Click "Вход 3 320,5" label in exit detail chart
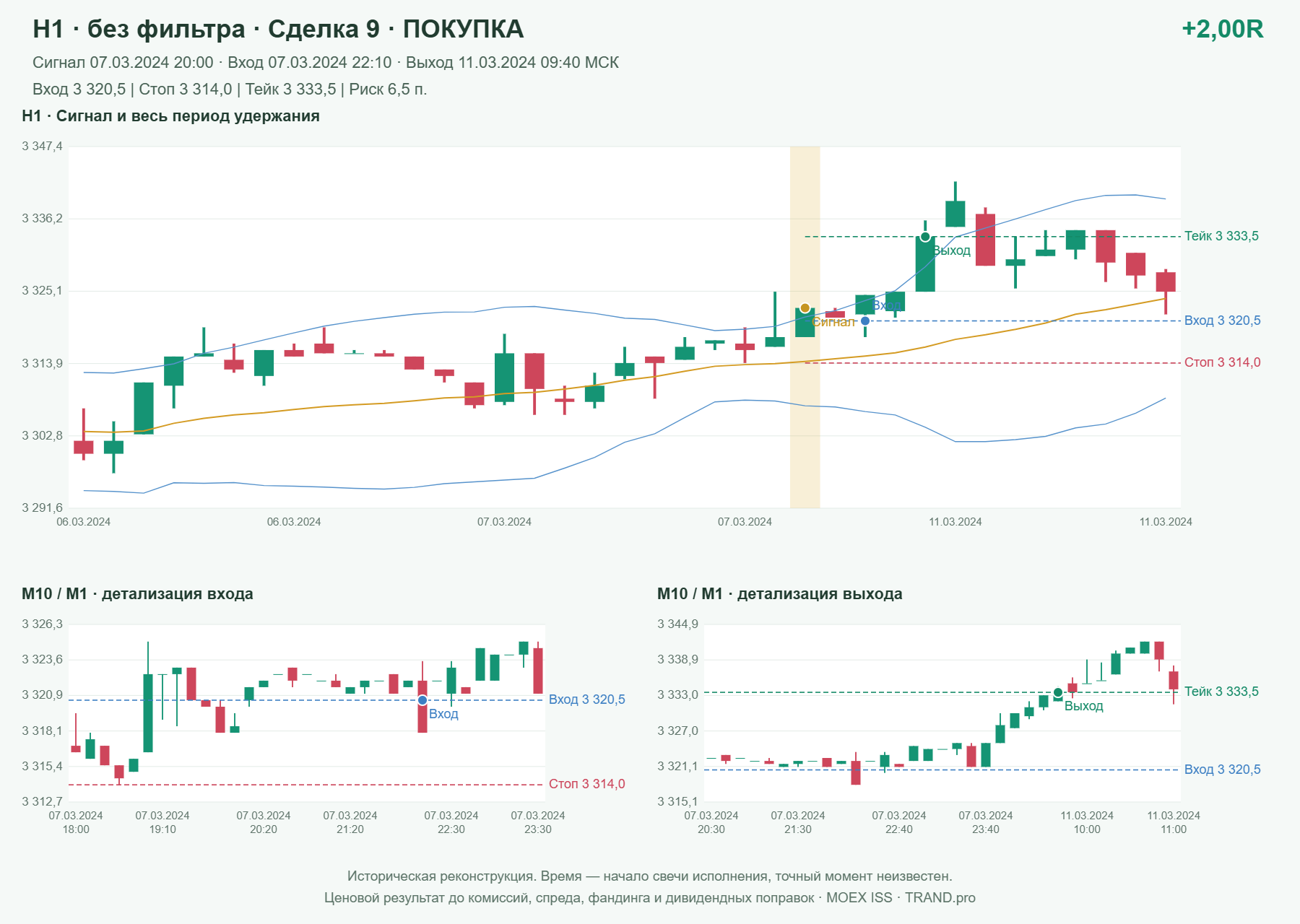 click(1223, 770)
